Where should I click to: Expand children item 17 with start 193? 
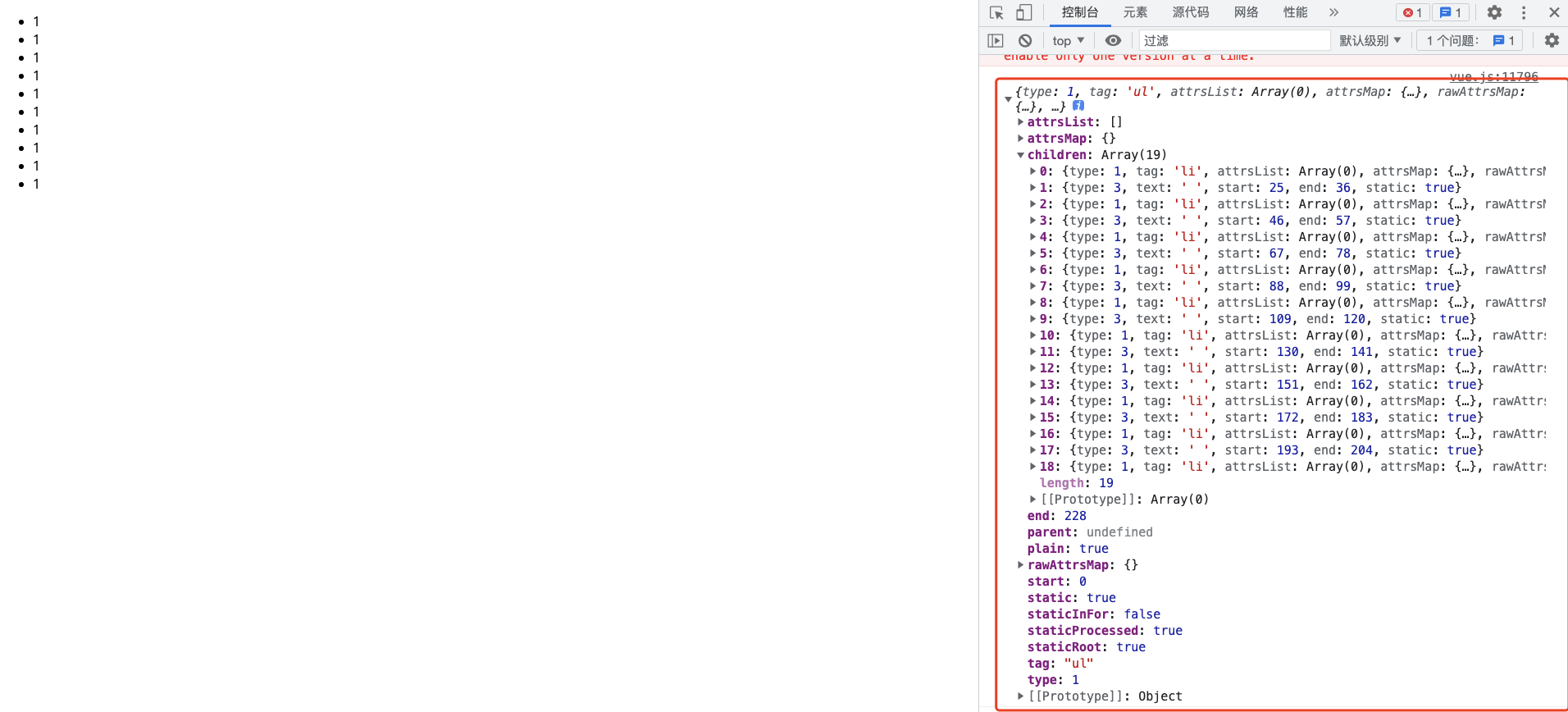[x=1032, y=450]
